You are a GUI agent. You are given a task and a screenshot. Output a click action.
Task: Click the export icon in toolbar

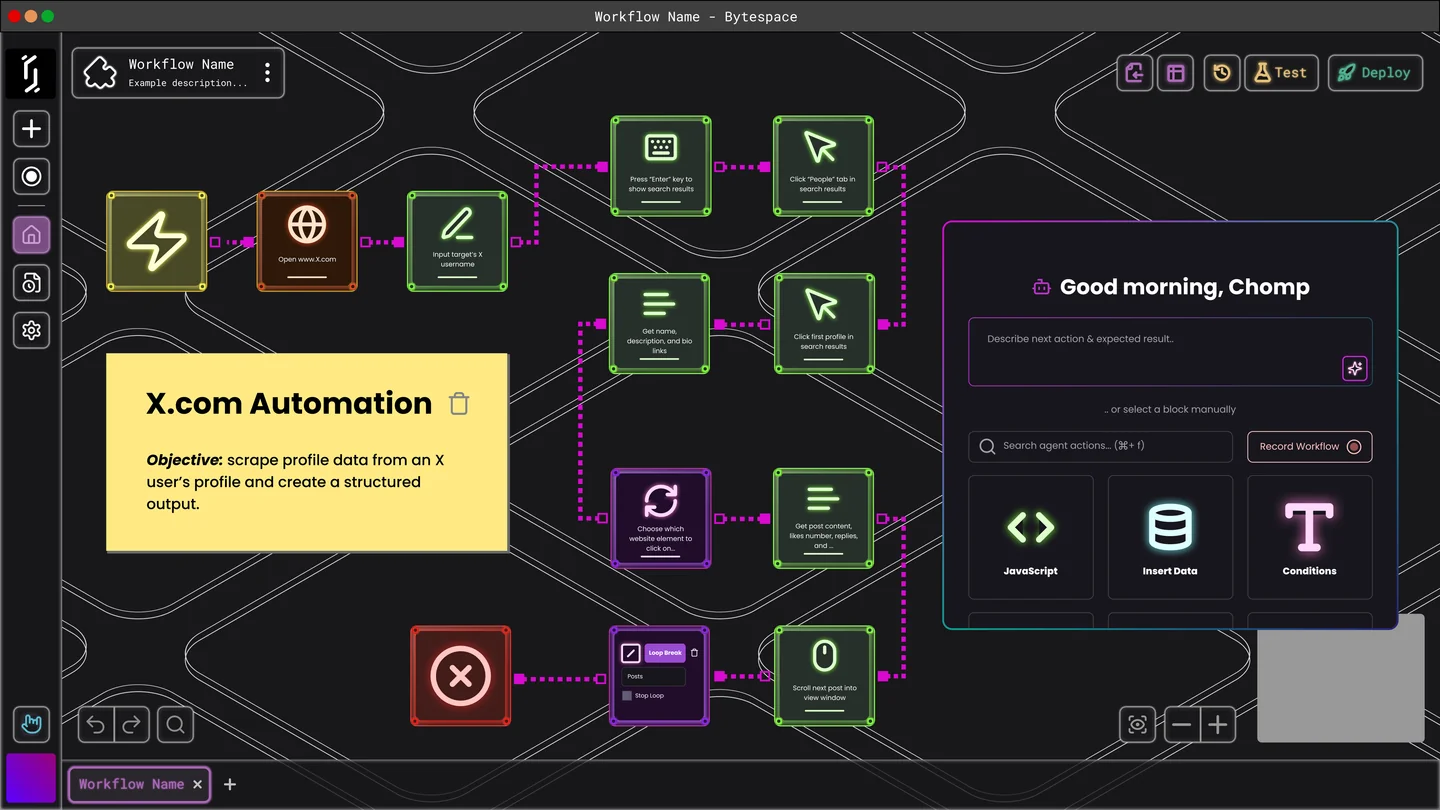(1135, 73)
